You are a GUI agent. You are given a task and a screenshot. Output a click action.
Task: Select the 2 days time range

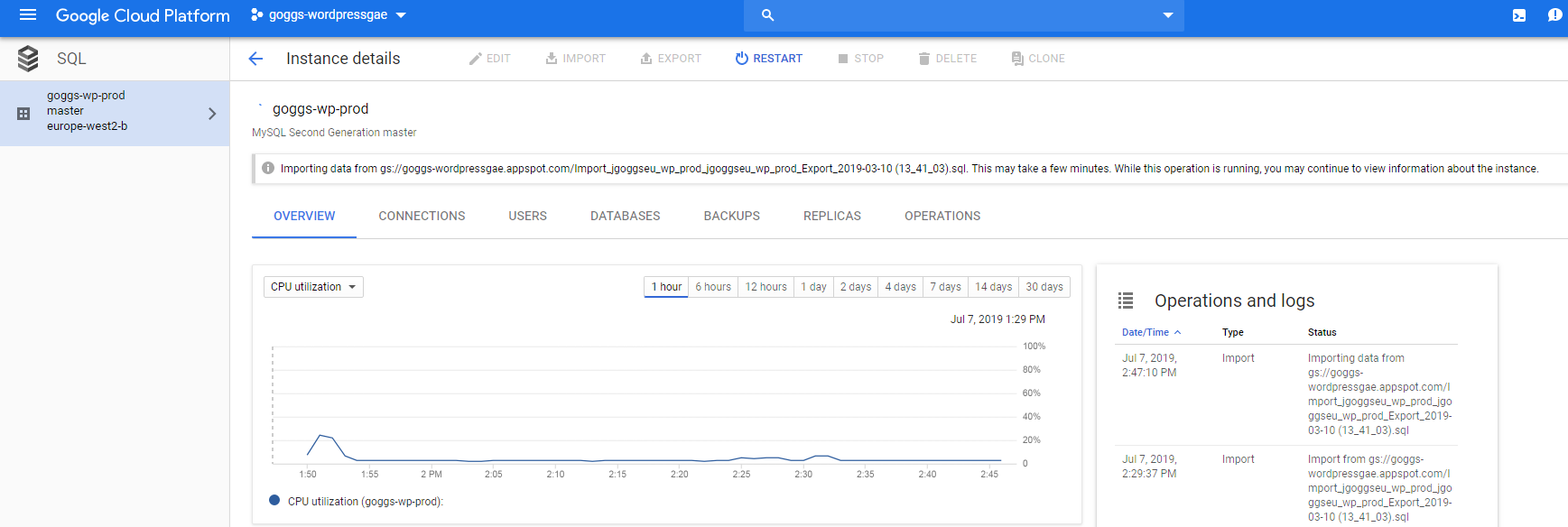tap(856, 287)
